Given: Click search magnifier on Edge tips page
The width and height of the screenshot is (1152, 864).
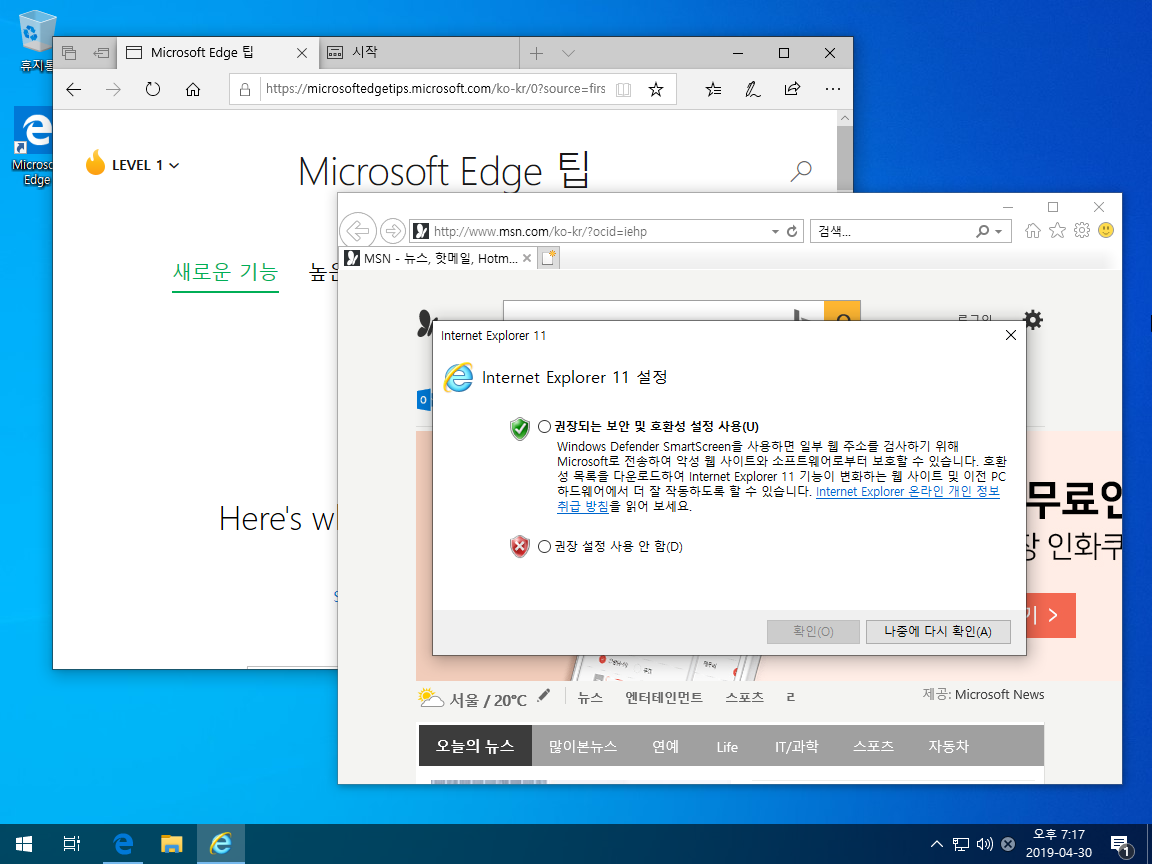Looking at the screenshot, I should pyautogui.click(x=801, y=171).
